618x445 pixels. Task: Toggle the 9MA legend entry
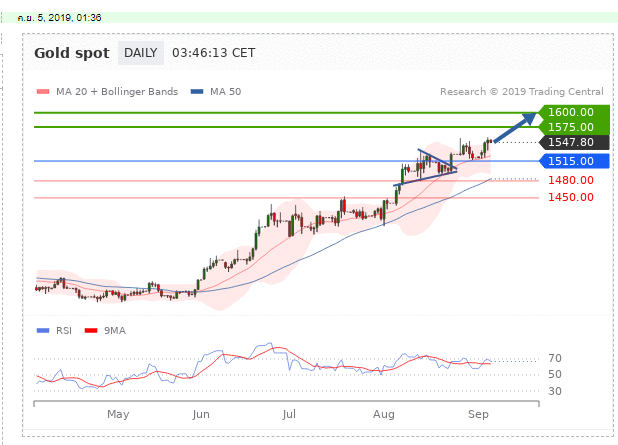click(x=114, y=330)
